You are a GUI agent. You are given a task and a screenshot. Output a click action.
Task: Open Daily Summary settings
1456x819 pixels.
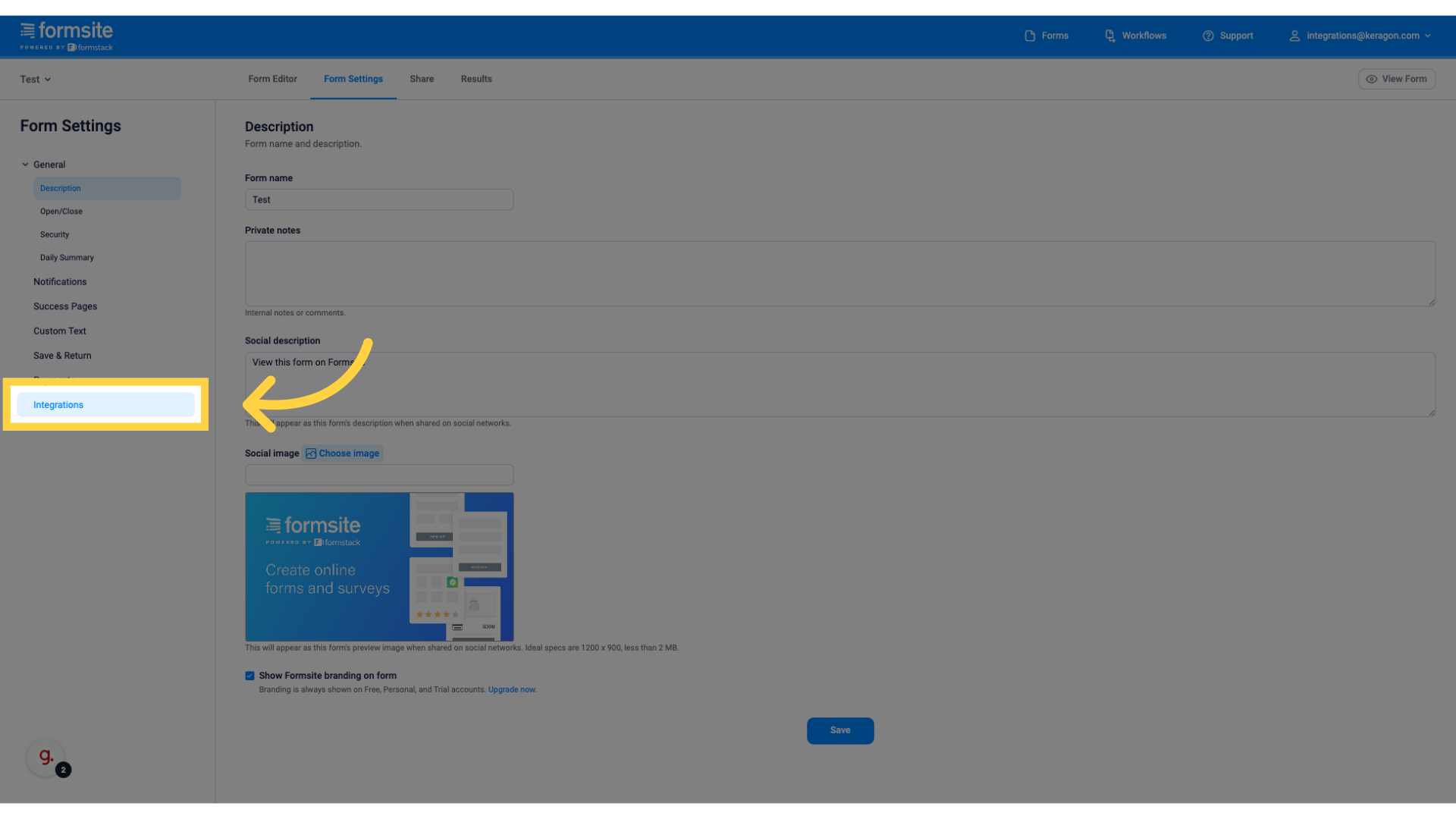(x=67, y=258)
